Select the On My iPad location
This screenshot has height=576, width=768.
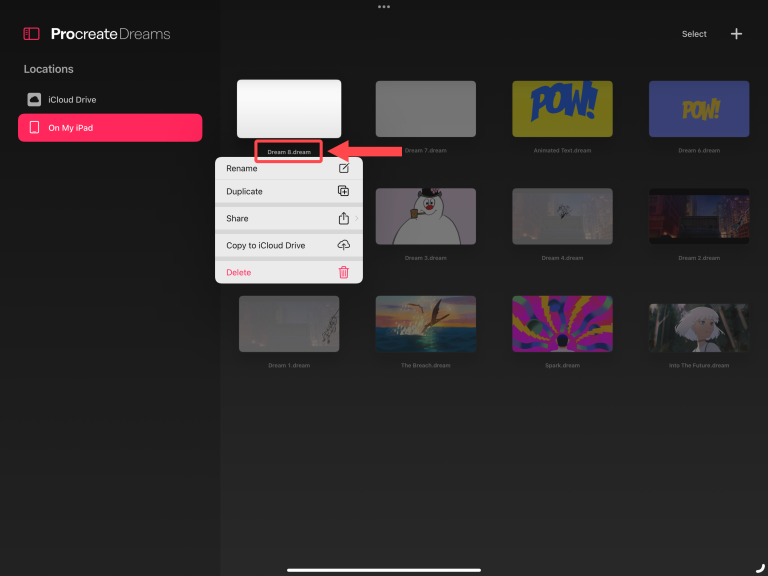(x=110, y=128)
